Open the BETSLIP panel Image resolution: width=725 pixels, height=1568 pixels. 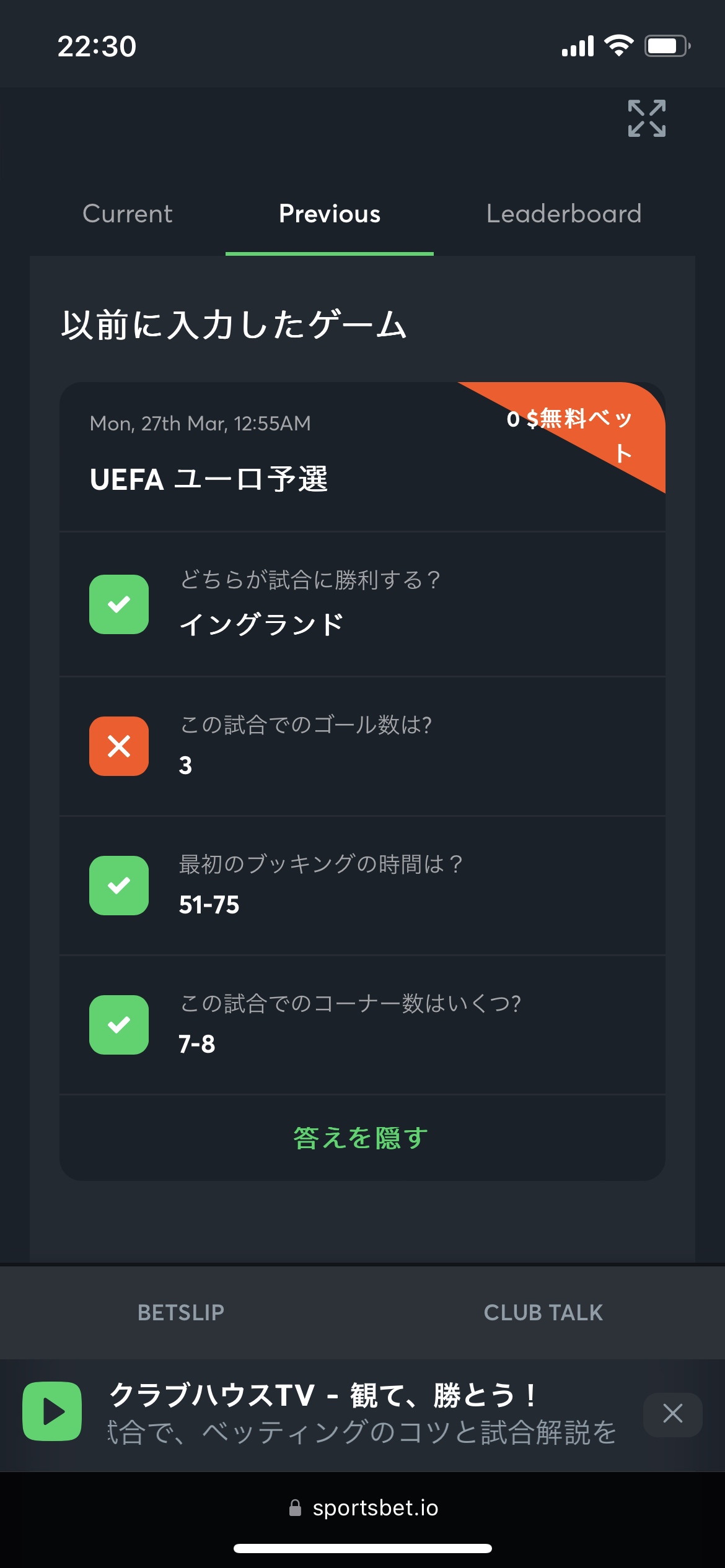(181, 1312)
